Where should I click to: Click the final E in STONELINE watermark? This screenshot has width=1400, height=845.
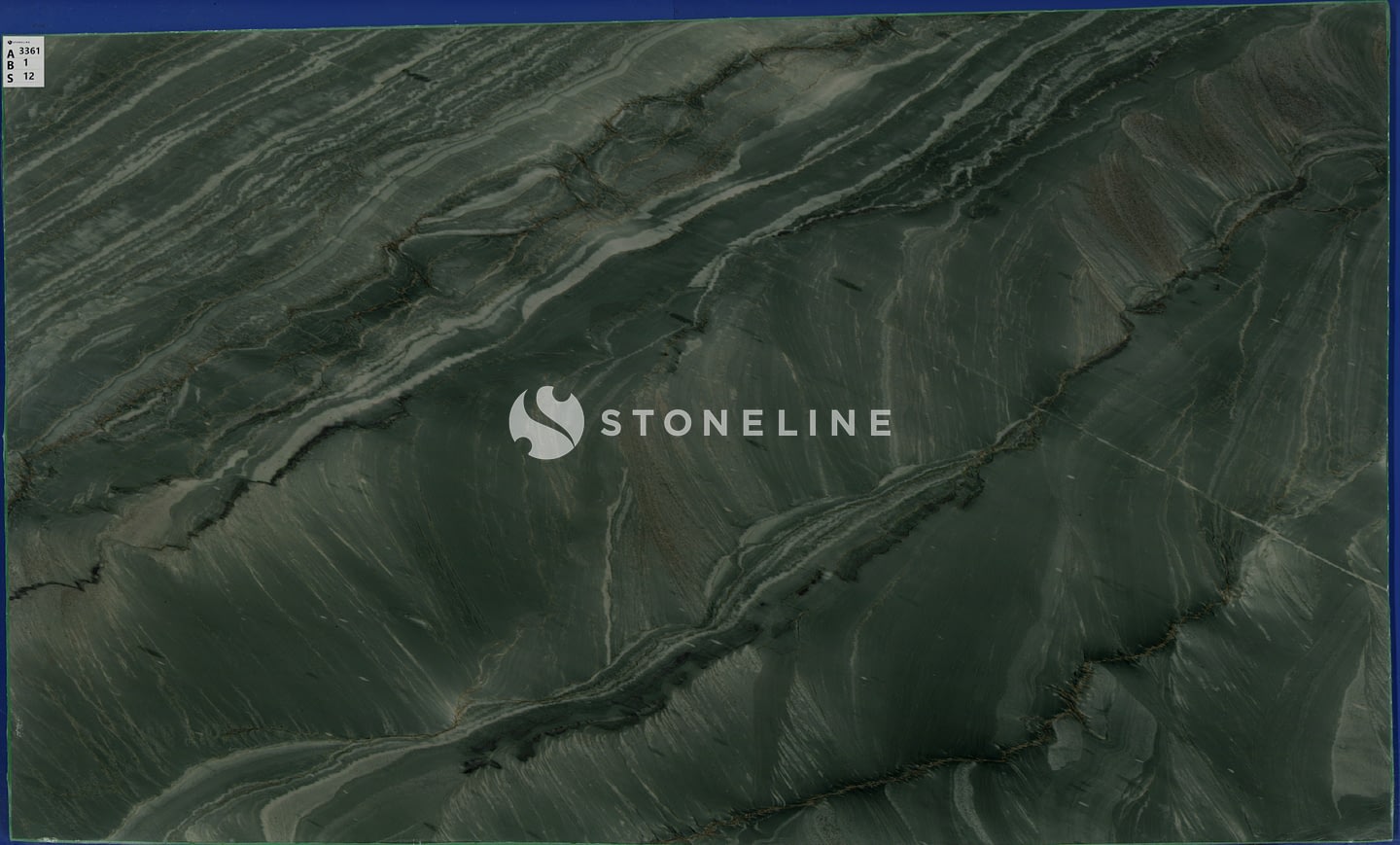(x=878, y=423)
